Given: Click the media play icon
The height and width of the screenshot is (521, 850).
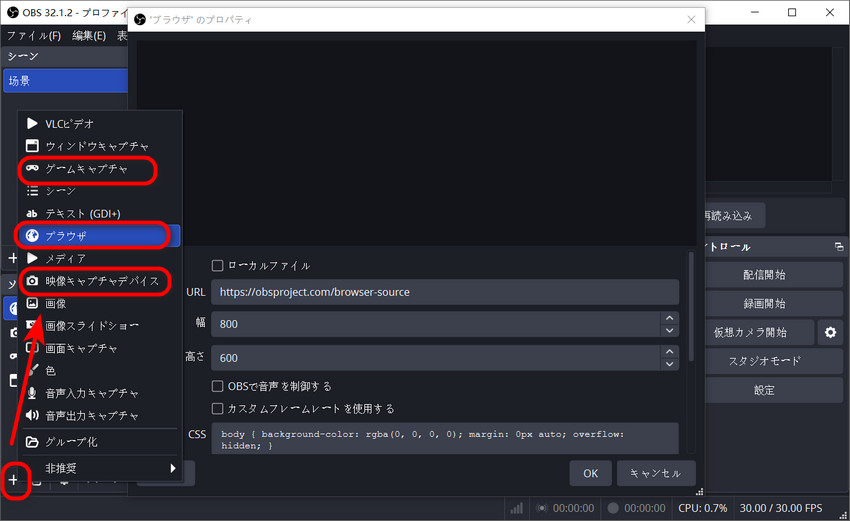Looking at the screenshot, I should 33,258.
